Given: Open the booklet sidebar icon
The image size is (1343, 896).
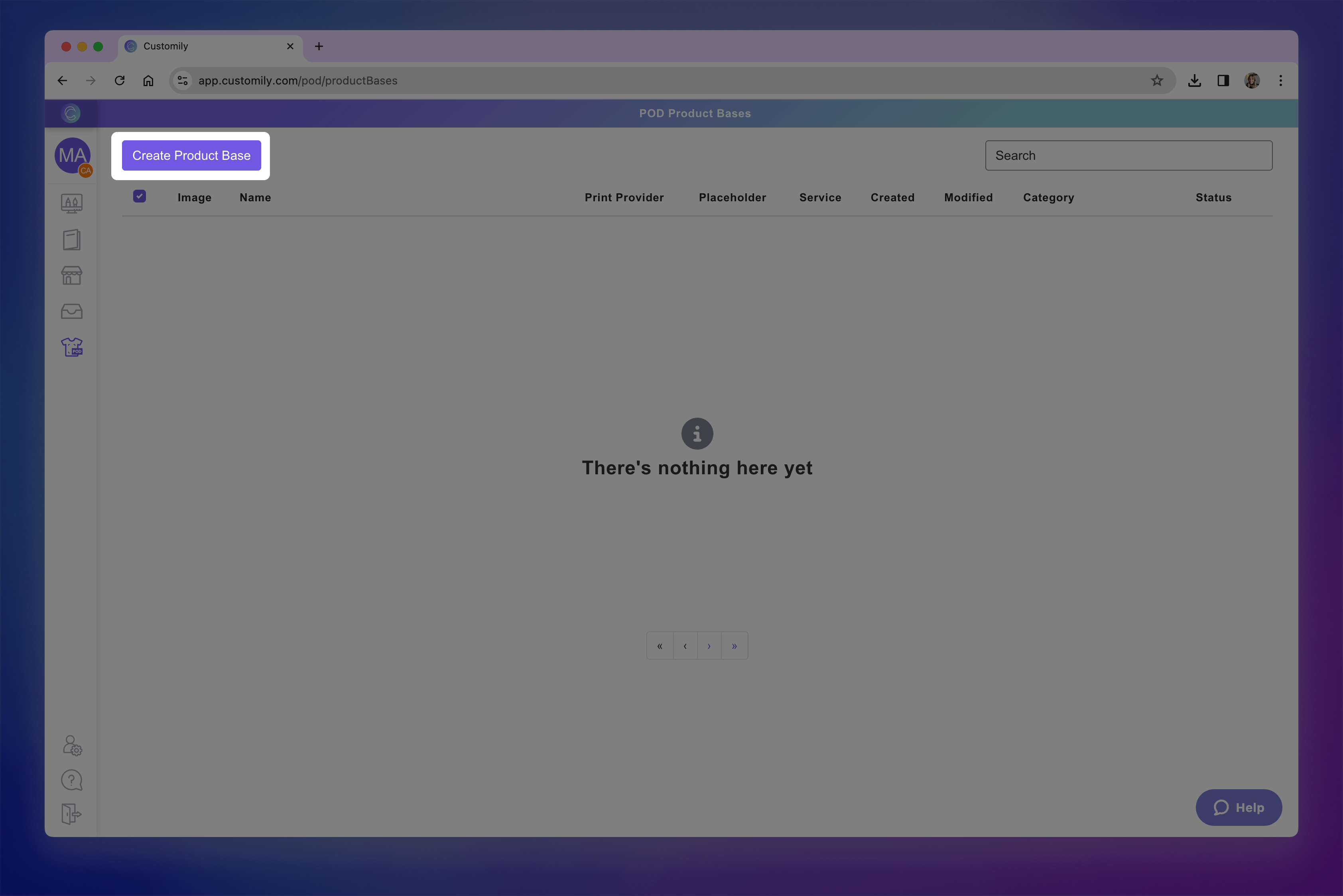Looking at the screenshot, I should click(x=72, y=240).
